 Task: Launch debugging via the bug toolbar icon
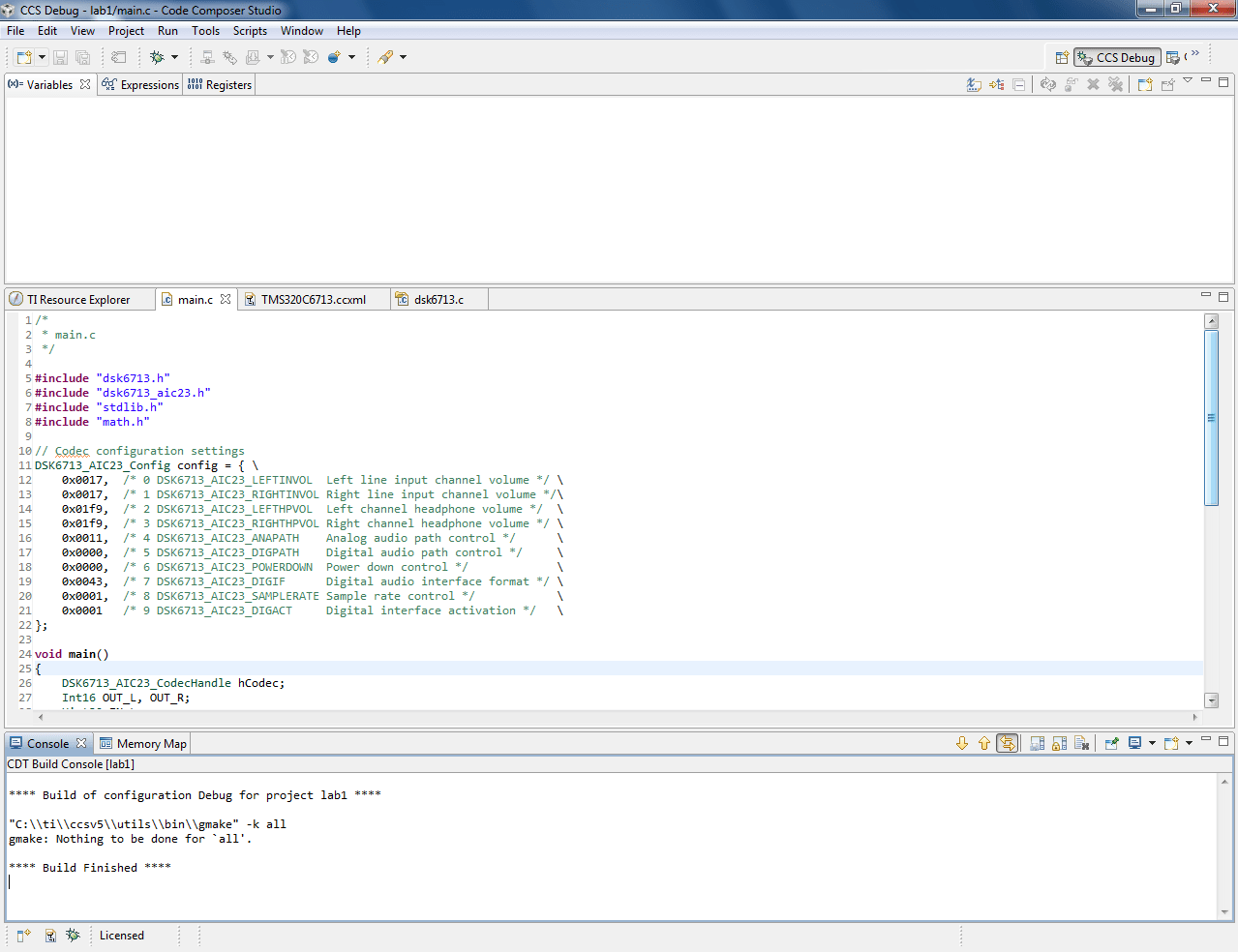pos(156,57)
